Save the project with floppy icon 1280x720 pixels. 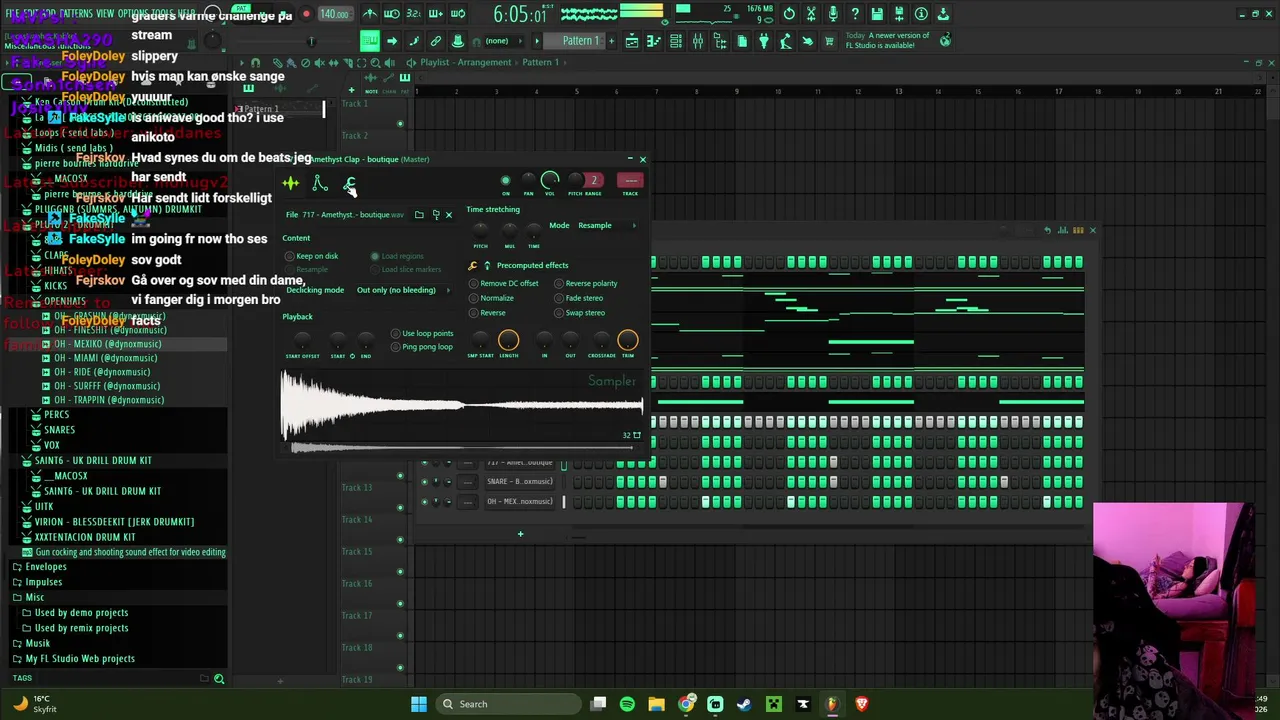[x=877, y=14]
